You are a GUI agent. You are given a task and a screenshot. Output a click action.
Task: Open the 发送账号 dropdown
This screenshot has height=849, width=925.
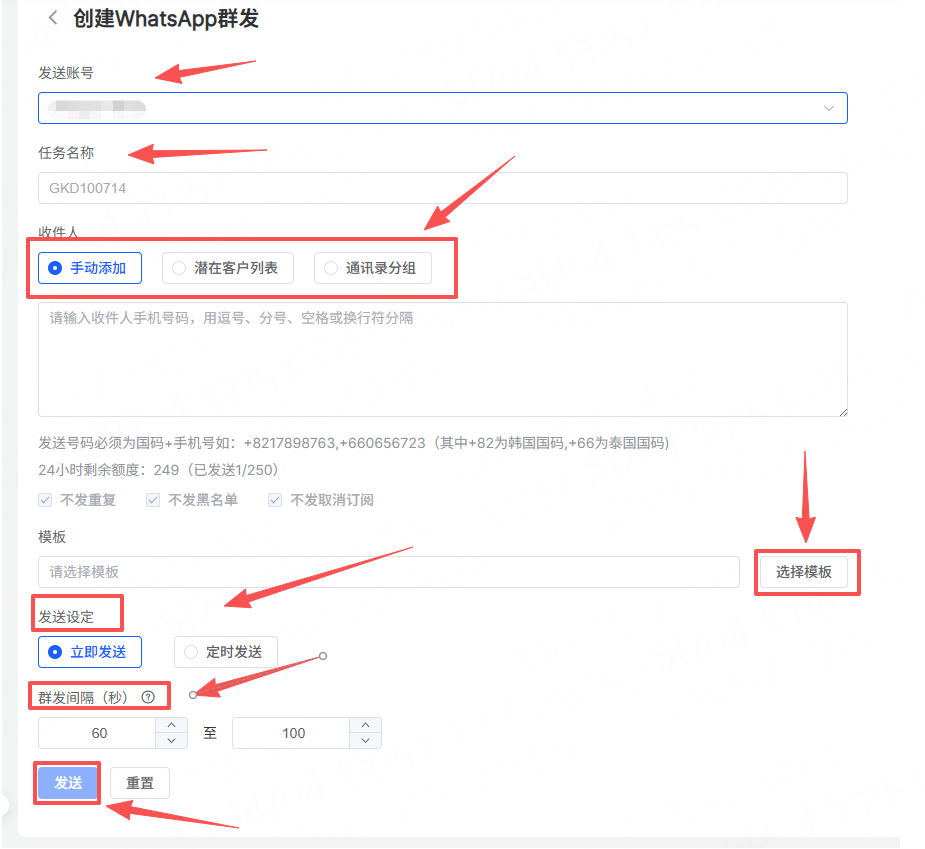click(x=442, y=108)
